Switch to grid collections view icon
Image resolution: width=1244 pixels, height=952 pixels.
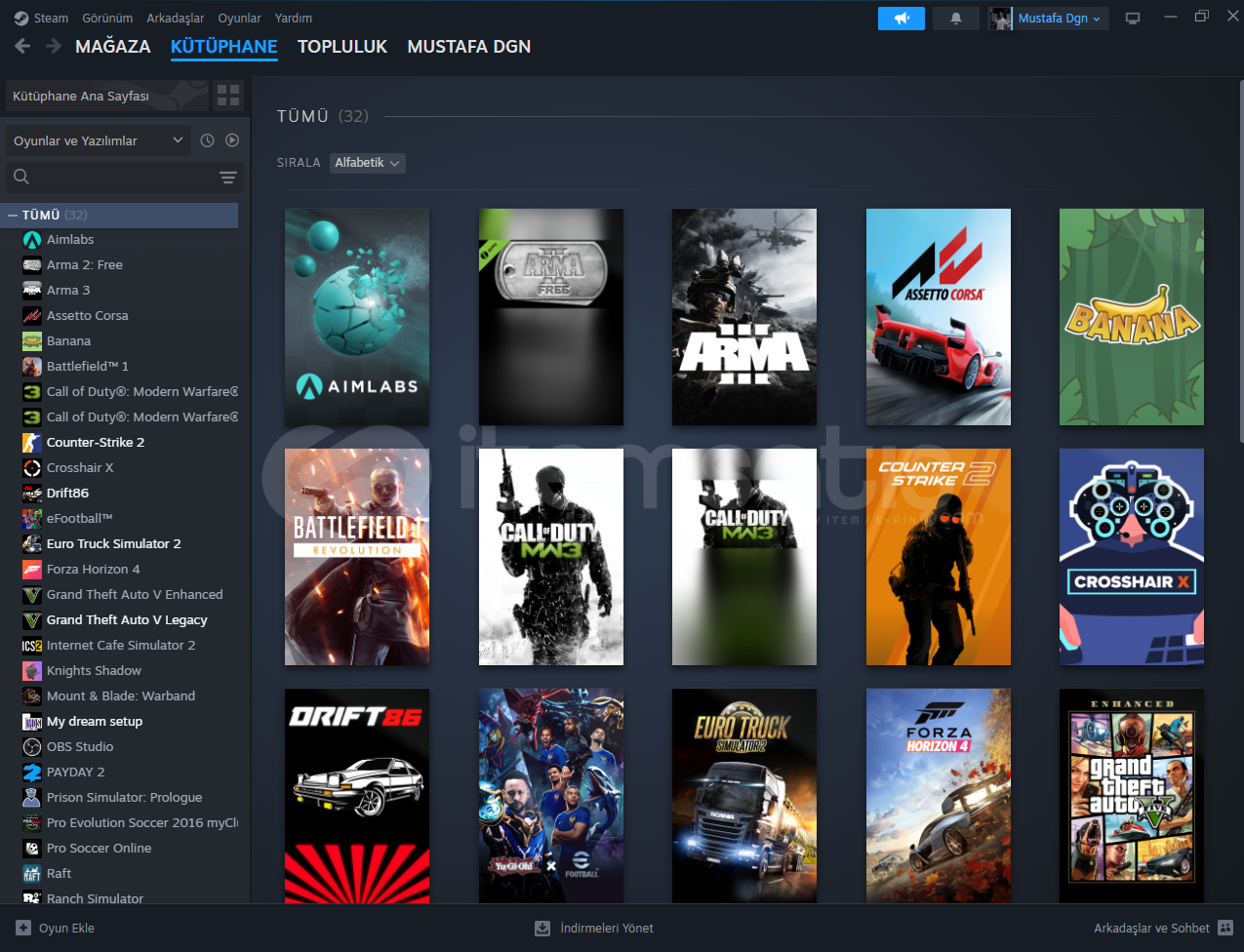pyautogui.click(x=228, y=96)
